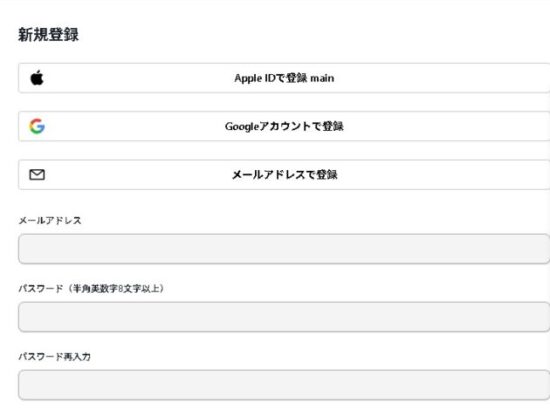Click the 新規登録 page heading
The image size is (550, 409).
click(48, 34)
